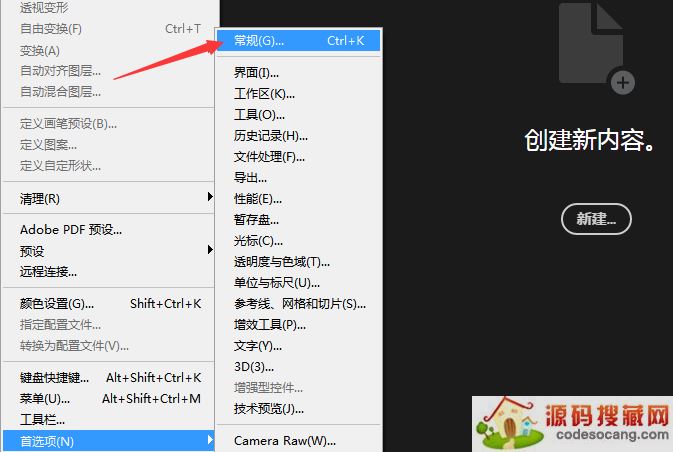The width and height of the screenshot is (673, 452).
Task: Open 光标(C)... preferences
Action: click(258, 241)
